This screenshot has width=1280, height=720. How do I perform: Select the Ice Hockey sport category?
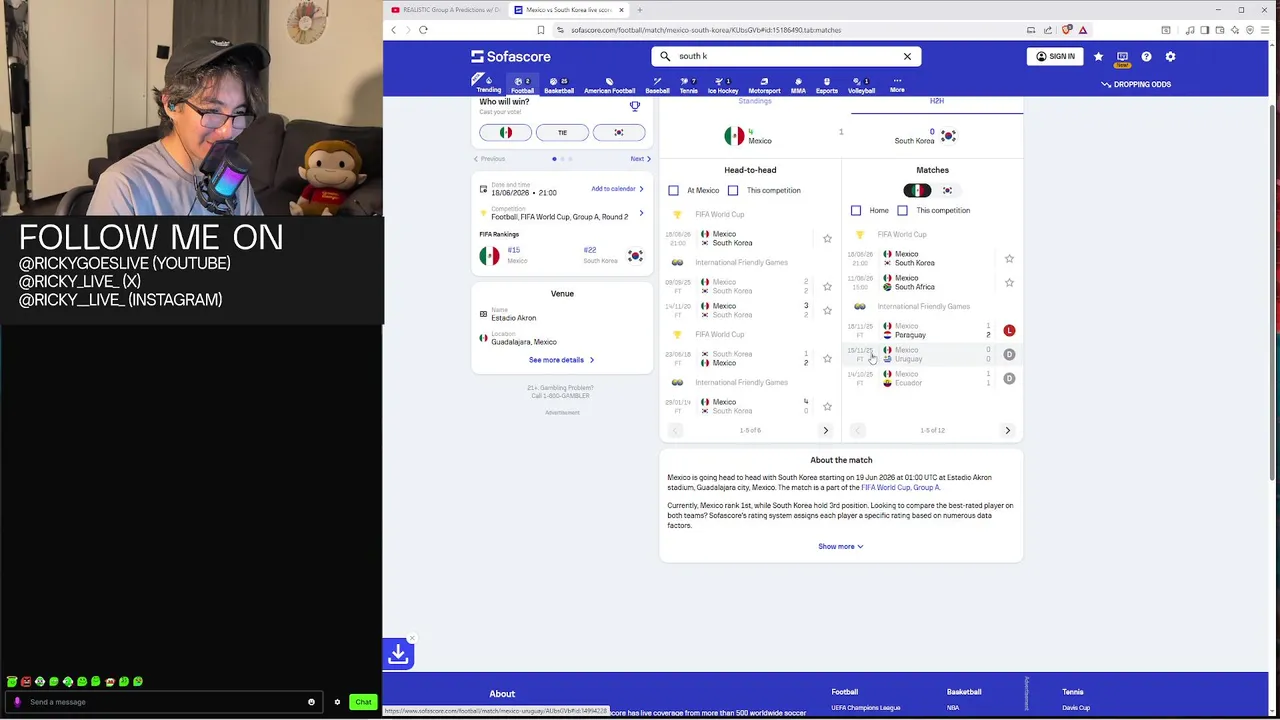coord(723,85)
